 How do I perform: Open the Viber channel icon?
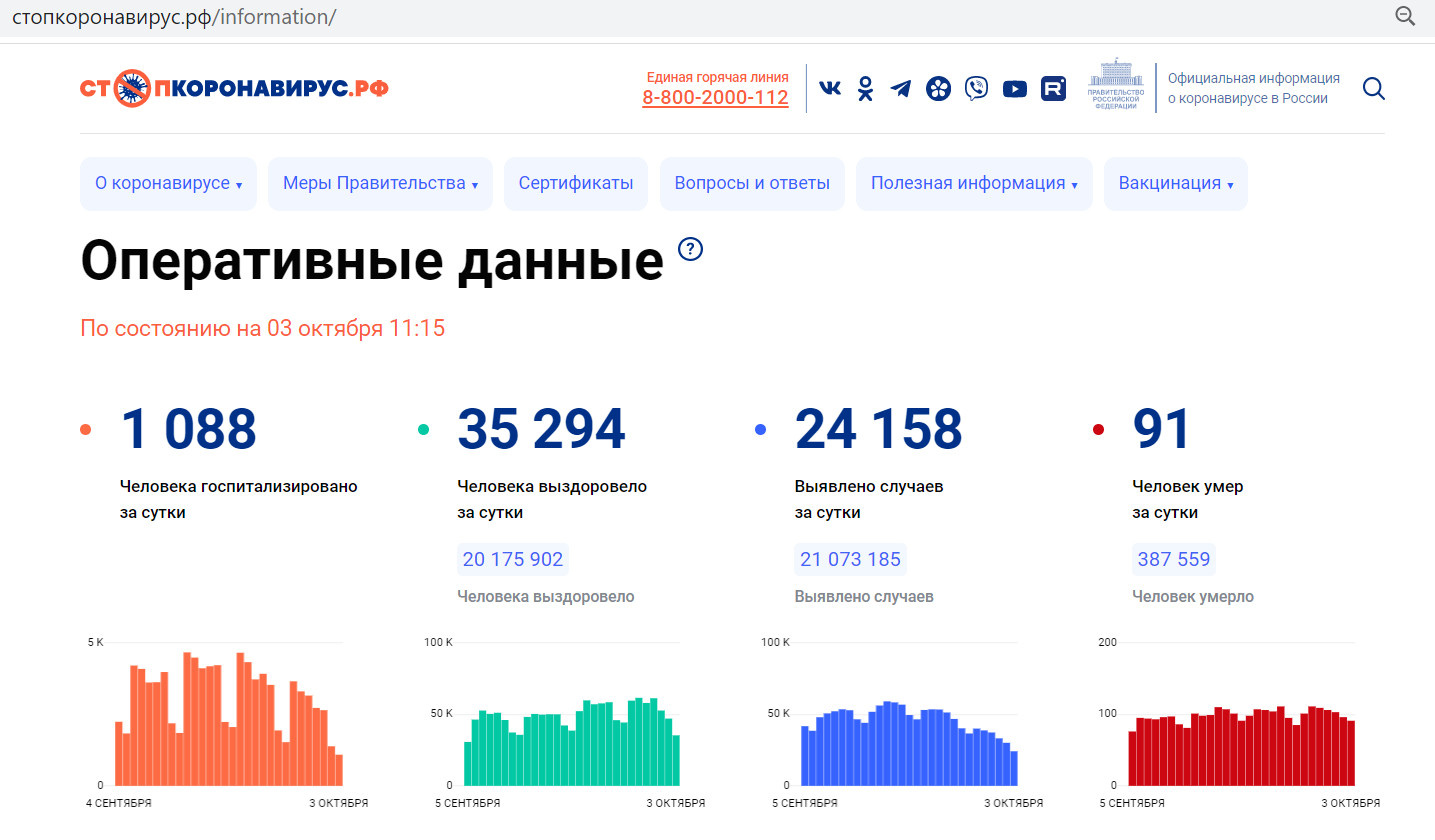pos(976,88)
